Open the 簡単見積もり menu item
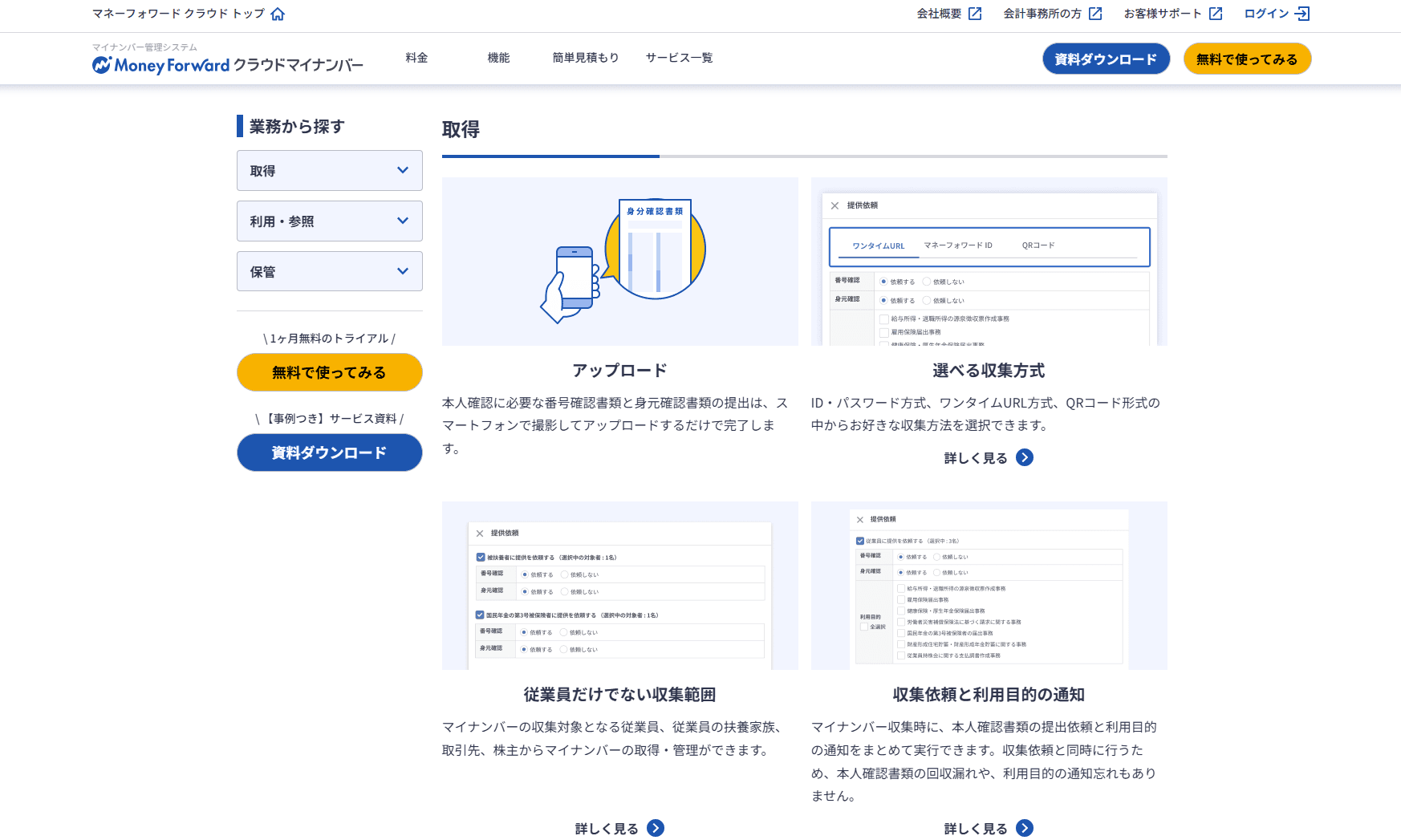 [586, 58]
